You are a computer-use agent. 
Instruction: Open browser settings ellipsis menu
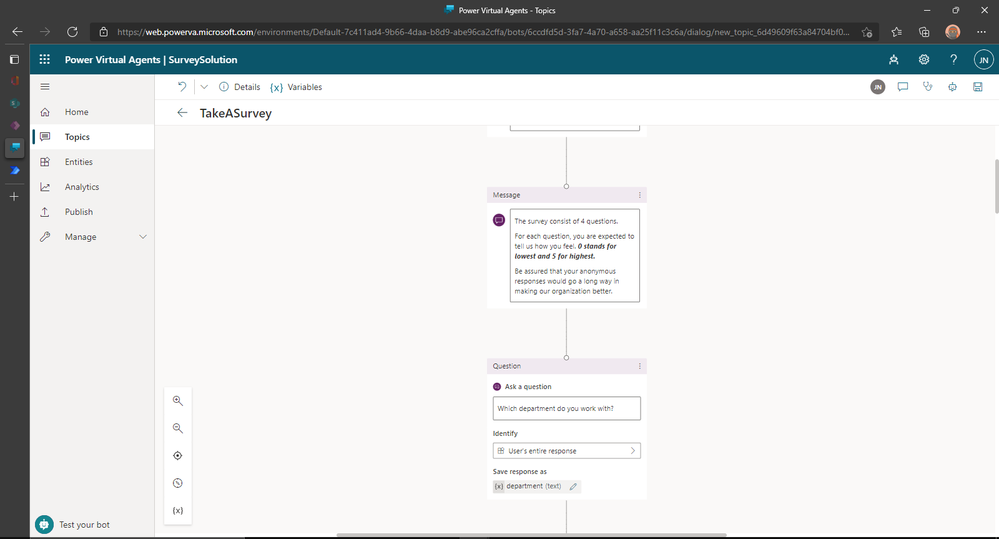tap(981, 32)
